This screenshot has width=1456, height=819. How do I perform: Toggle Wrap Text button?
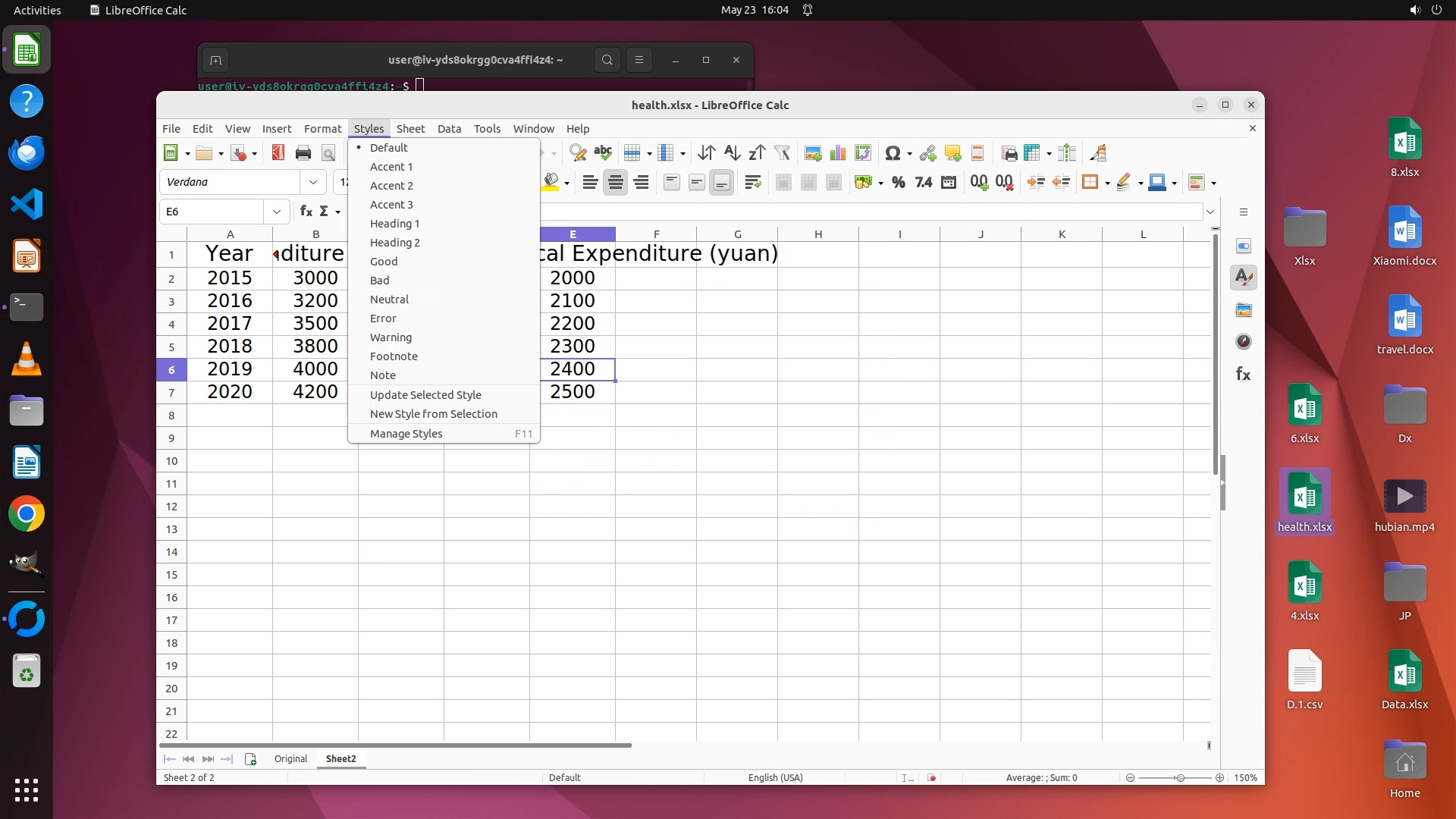click(x=752, y=182)
